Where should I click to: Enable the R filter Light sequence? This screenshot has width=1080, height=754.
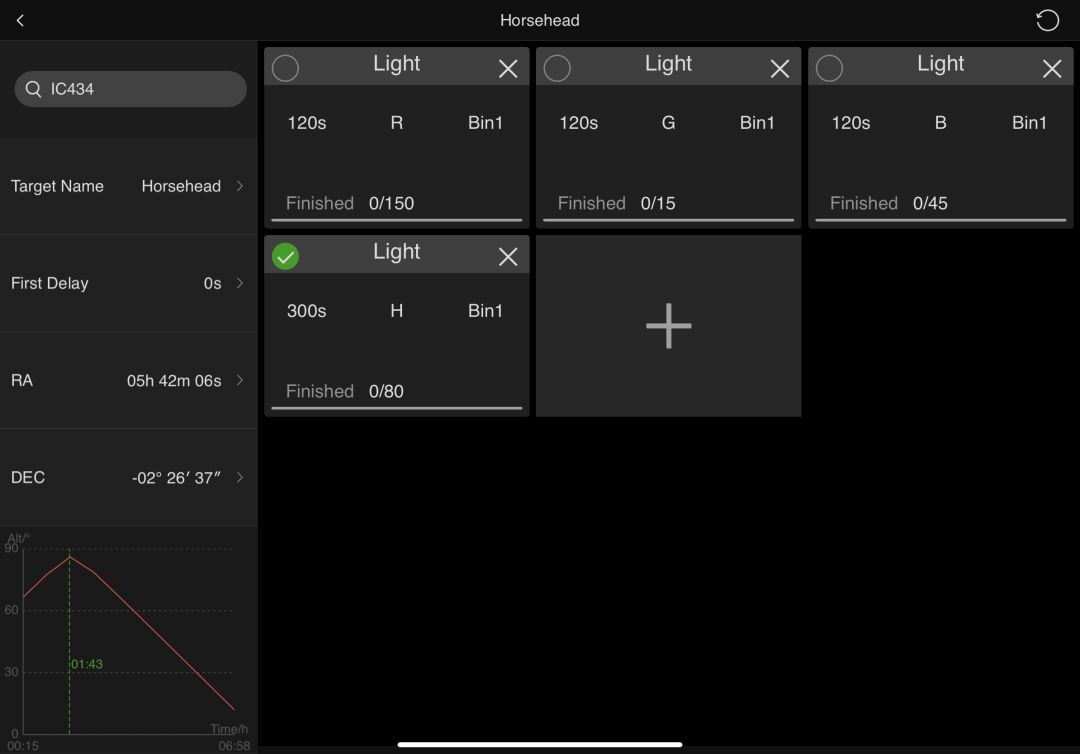point(286,68)
